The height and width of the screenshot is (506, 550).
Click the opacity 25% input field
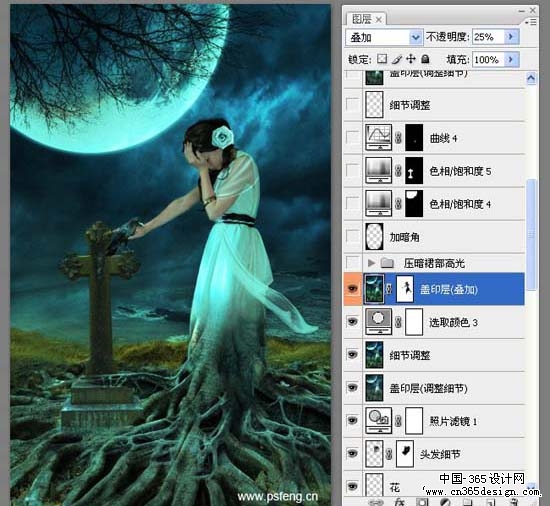pos(488,36)
